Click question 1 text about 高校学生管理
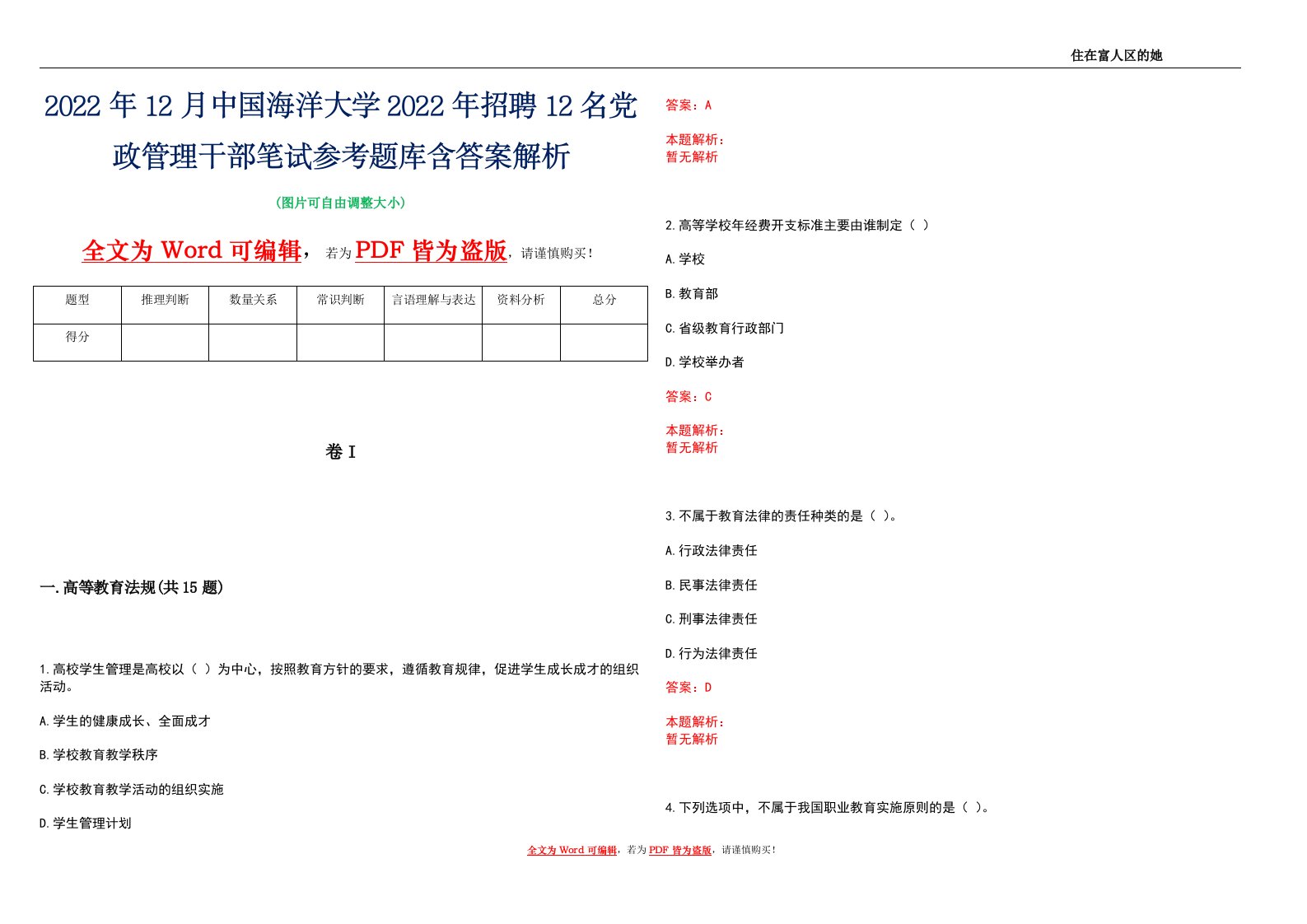 click(339, 678)
